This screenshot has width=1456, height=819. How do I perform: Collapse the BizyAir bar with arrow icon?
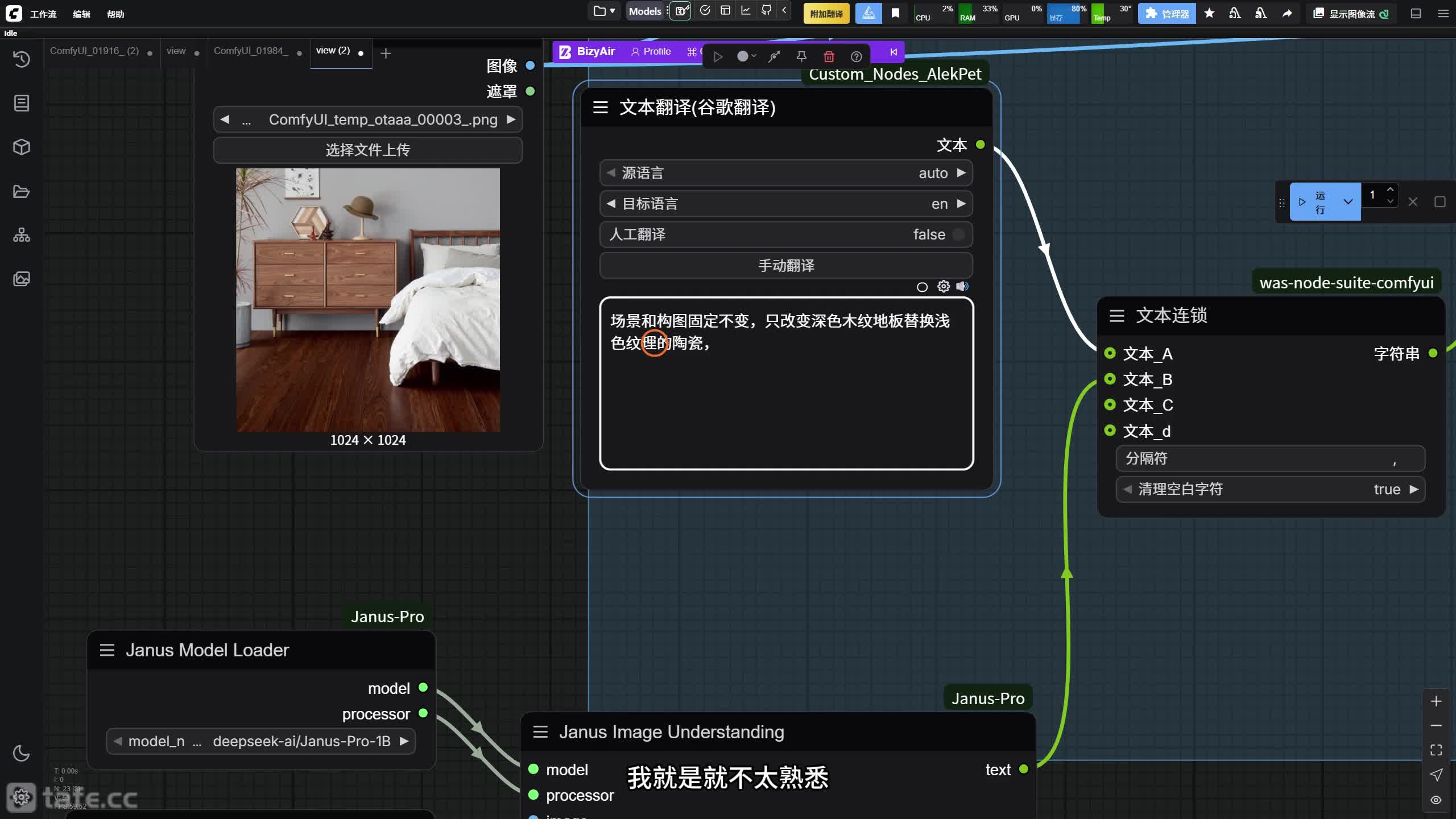click(x=894, y=52)
